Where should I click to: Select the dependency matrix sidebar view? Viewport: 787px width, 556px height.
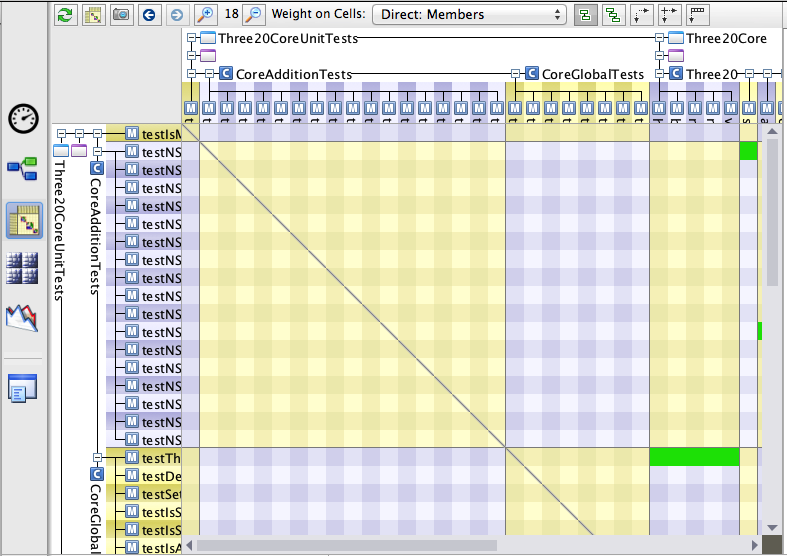tap(24, 220)
